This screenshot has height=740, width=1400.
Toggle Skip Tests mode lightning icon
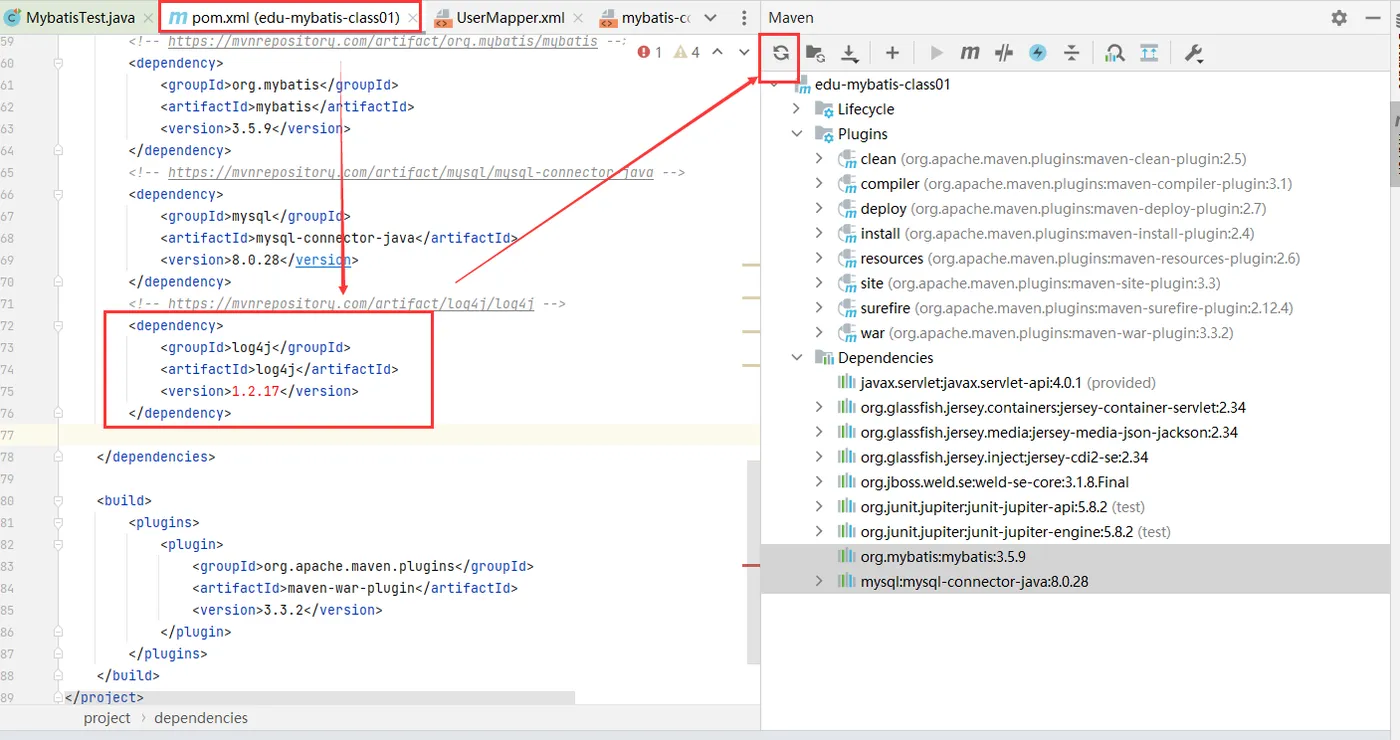click(1038, 53)
